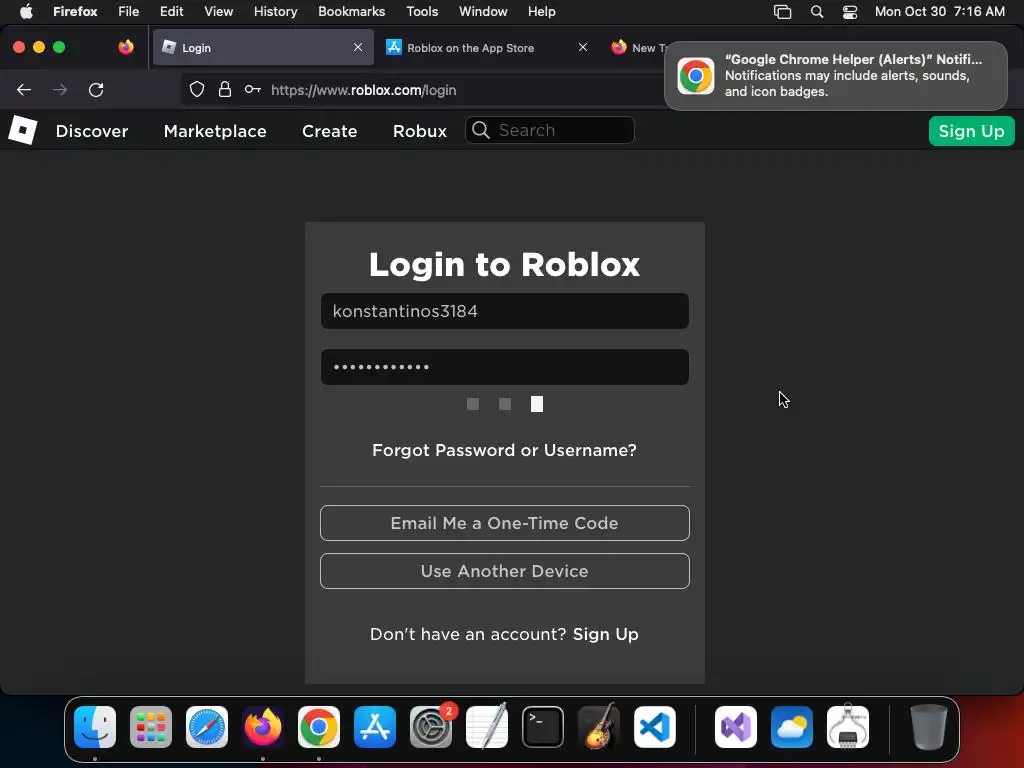Image resolution: width=1024 pixels, height=768 pixels.
Task: Open the Firefox application menu
Action: point(75,12)
